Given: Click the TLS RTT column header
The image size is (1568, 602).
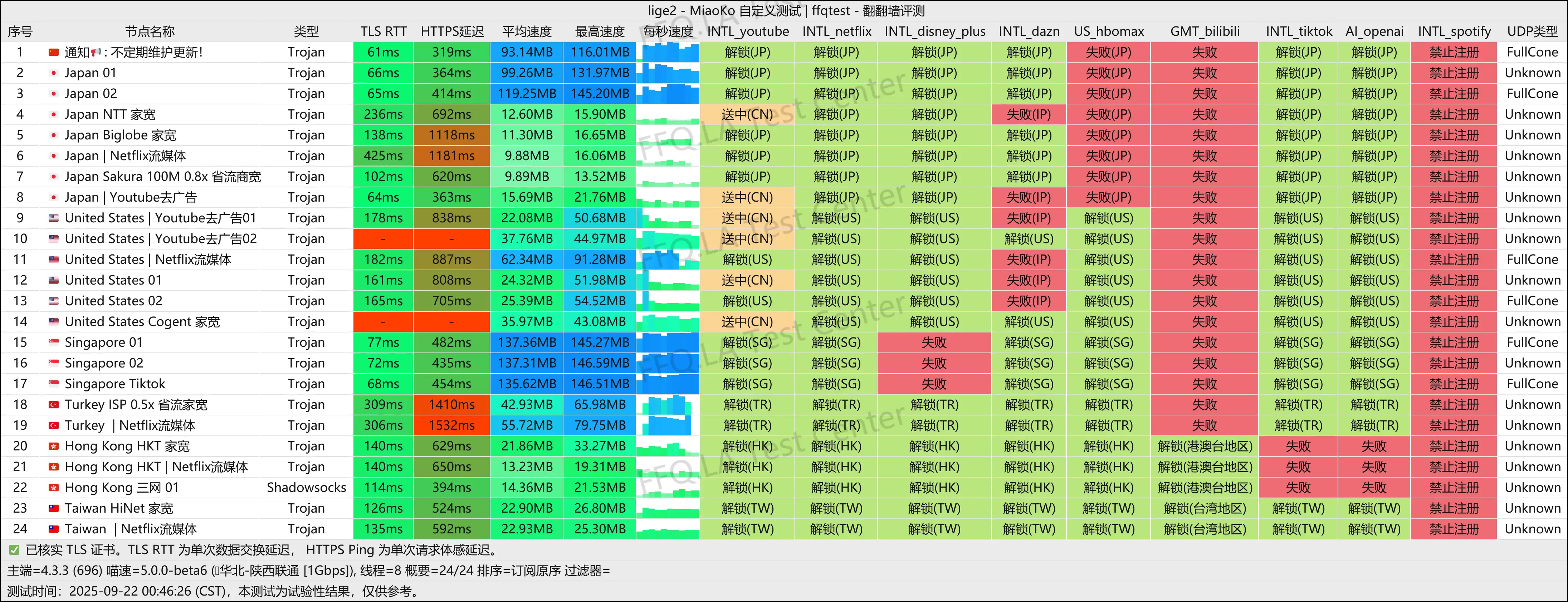Looking at the screenshot, I should point(384,31).
